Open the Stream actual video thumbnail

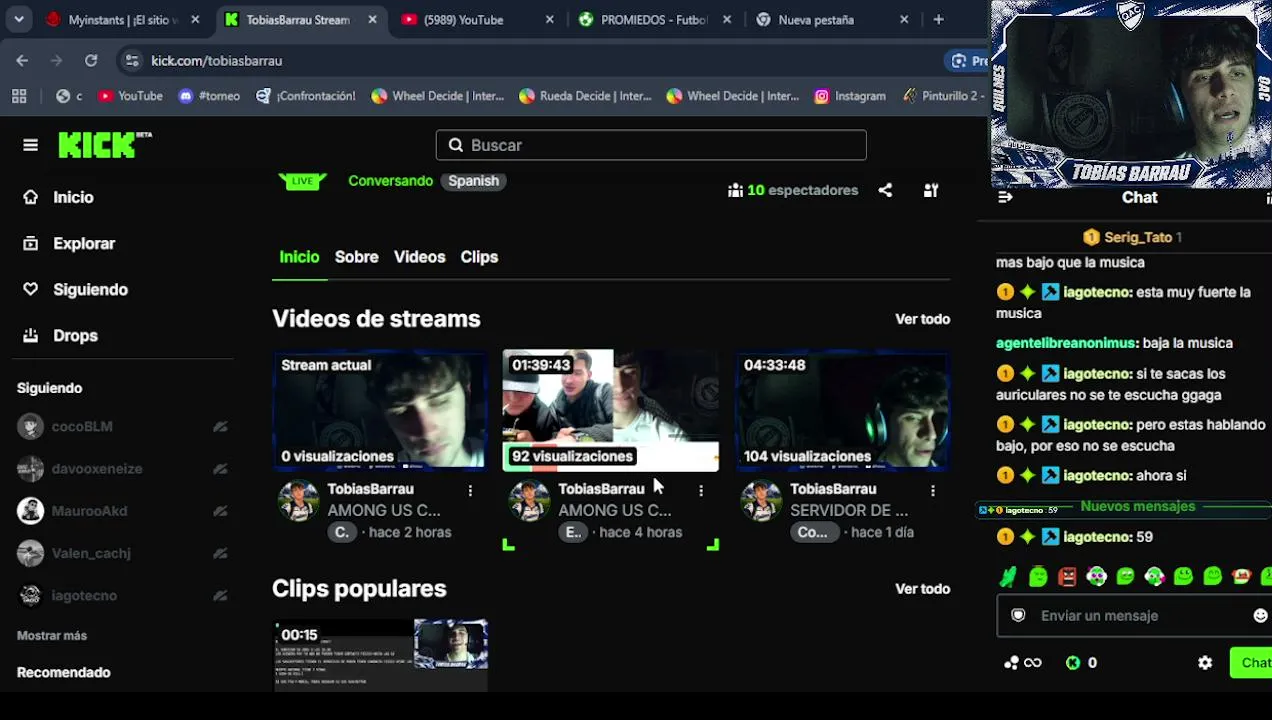tap(380, 410)
